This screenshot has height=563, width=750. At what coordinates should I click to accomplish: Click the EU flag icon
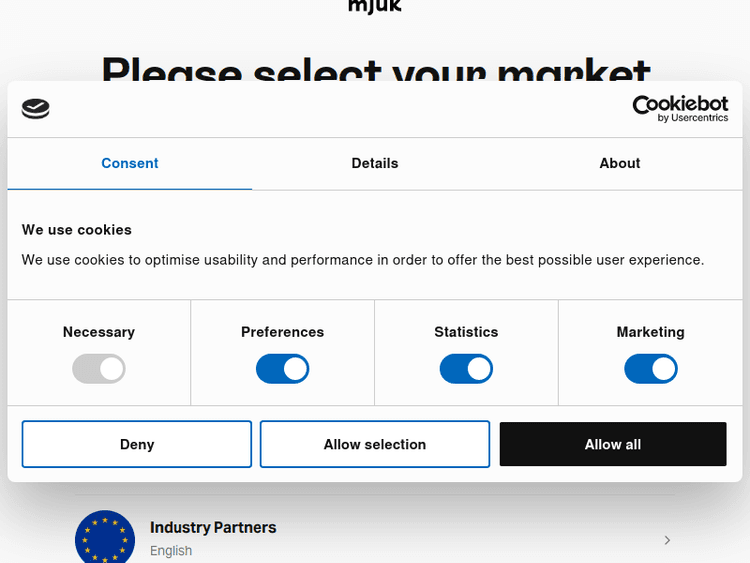click(105, 538)
